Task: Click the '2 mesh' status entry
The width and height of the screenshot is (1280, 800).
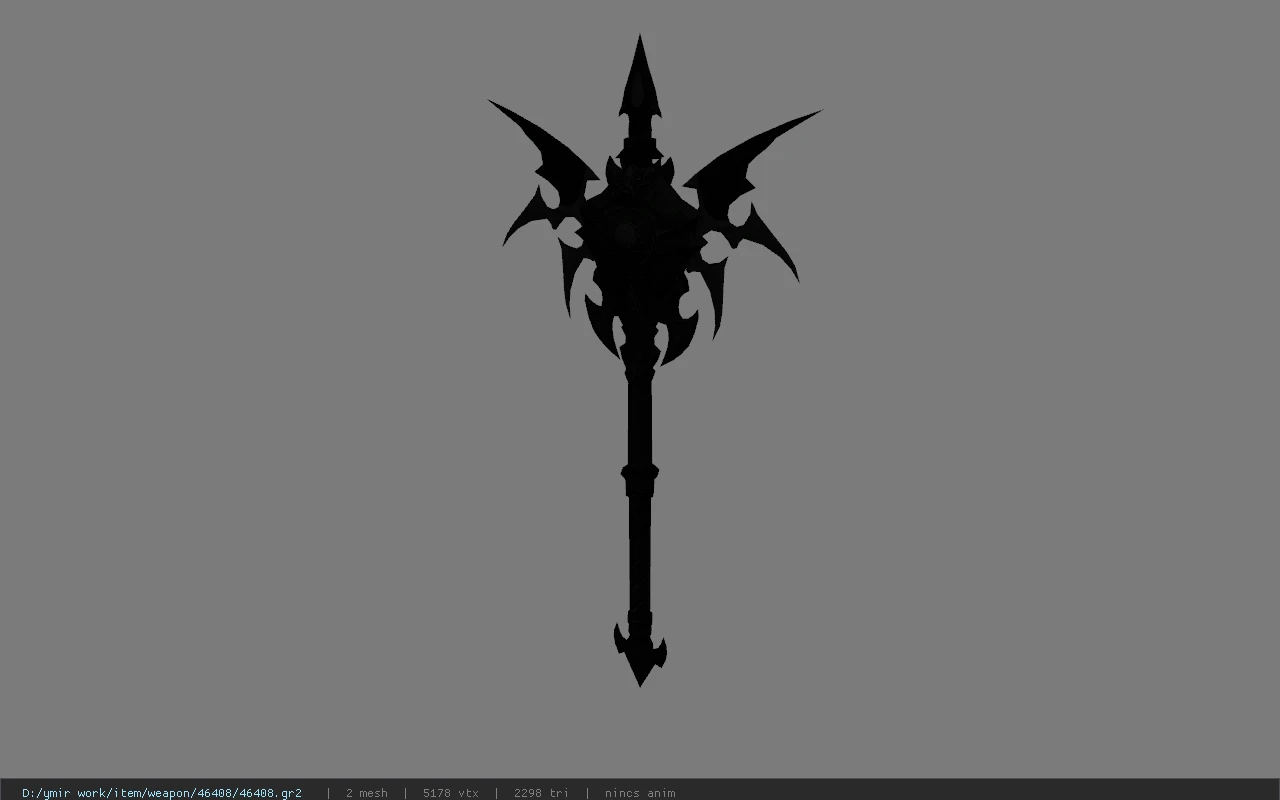Action: (366, 793)
